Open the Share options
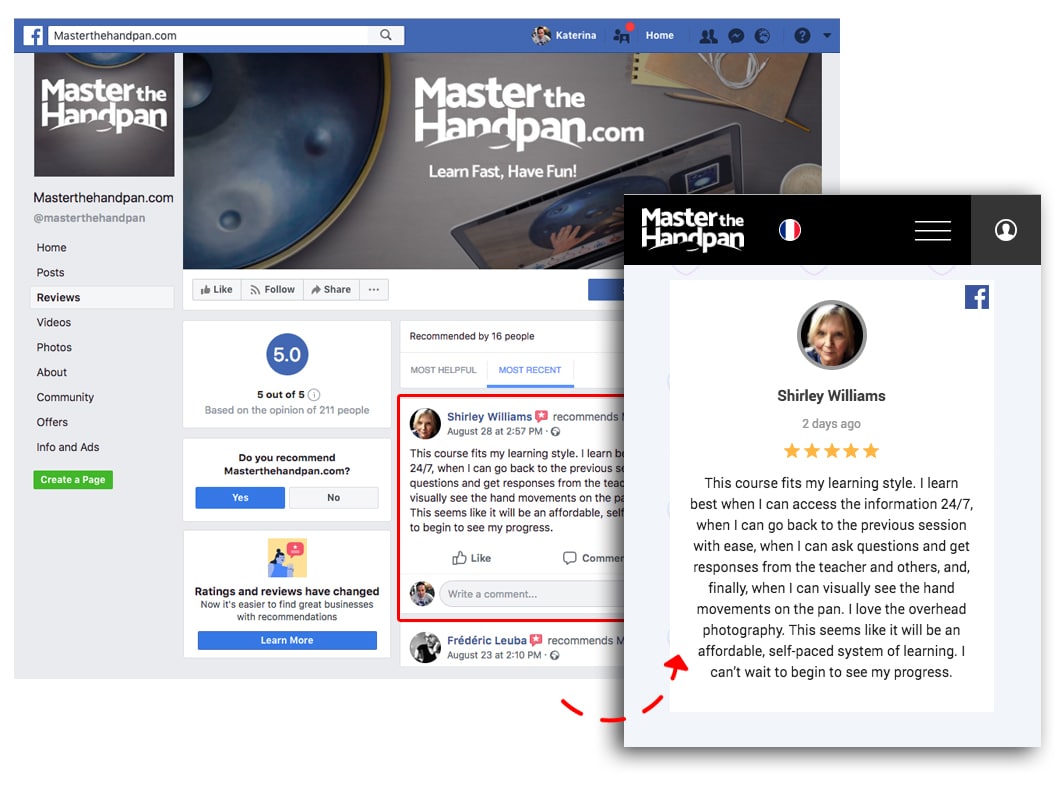Viewport: 1059px width, 802px height. (330, 289)
